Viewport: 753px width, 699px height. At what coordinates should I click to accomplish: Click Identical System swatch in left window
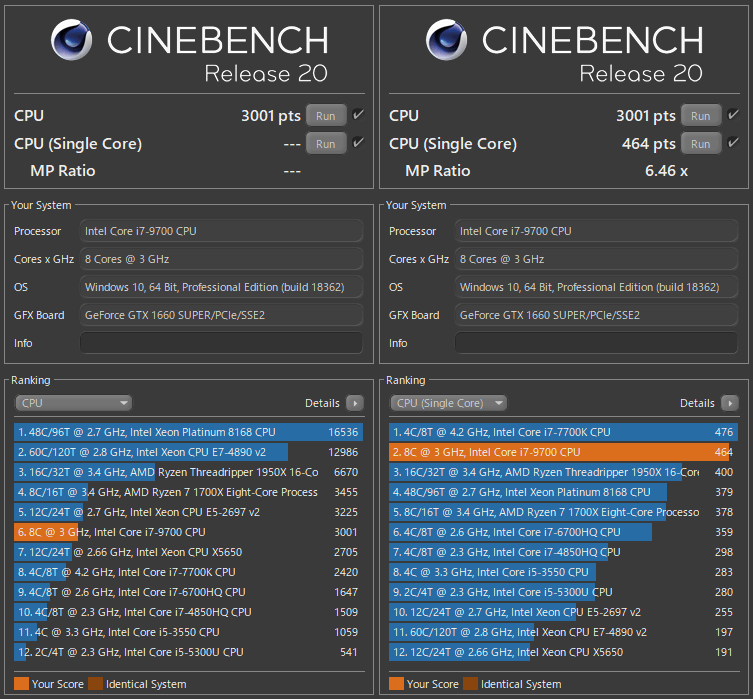click(96, 684)
